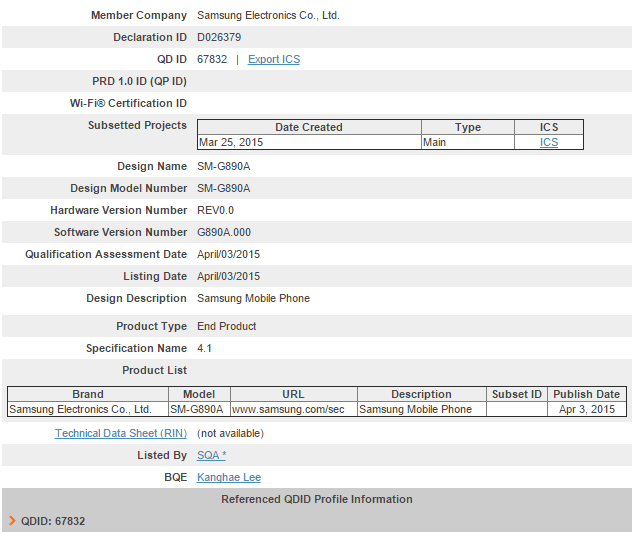Click Description column header in Product List
This screenshot has height=537, width=636.
pos(421,394)
